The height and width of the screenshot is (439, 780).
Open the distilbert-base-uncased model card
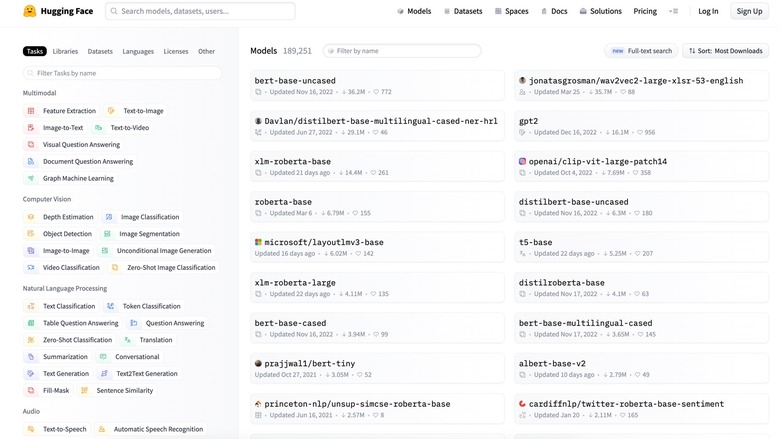click(x=641, y=207)
